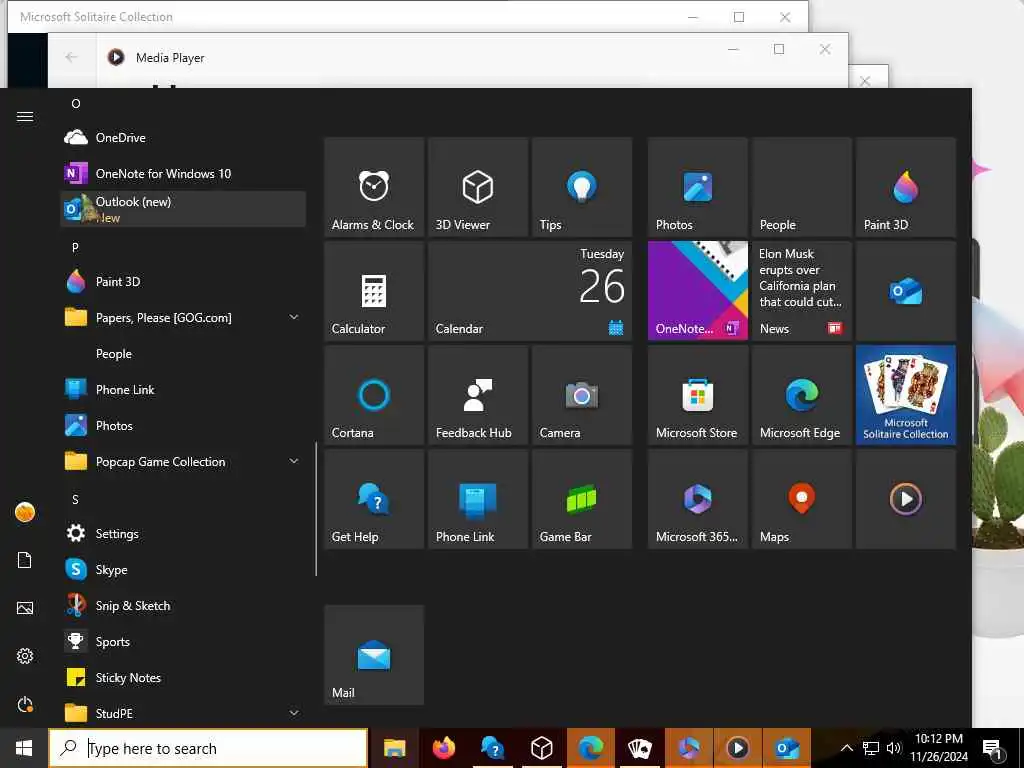Open the Alarms & Clock tile
Screen dimensions: 1024x768
click(374, 187)
